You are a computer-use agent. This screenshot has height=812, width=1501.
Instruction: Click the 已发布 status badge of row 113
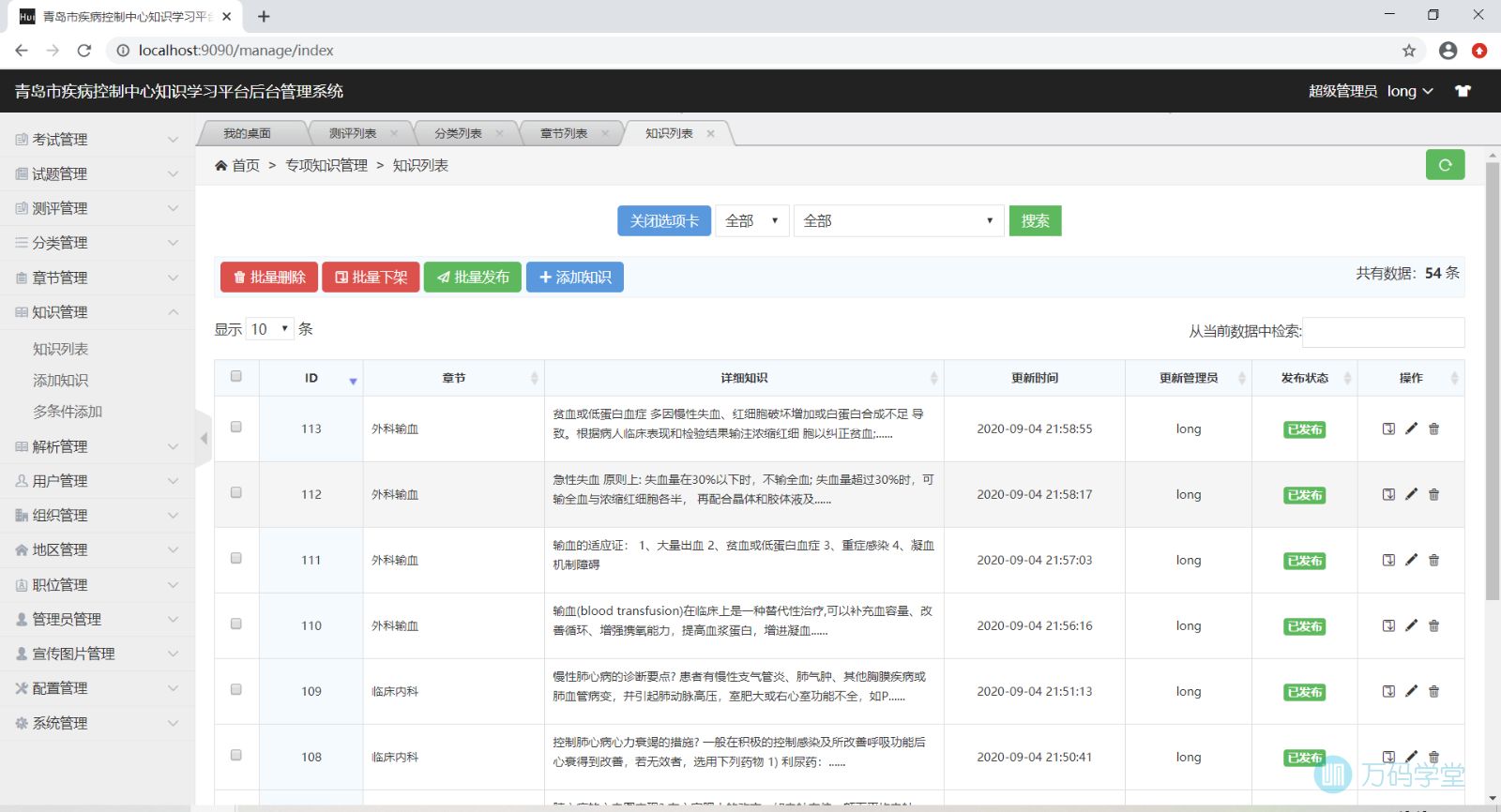click(x=1305, y=429)
